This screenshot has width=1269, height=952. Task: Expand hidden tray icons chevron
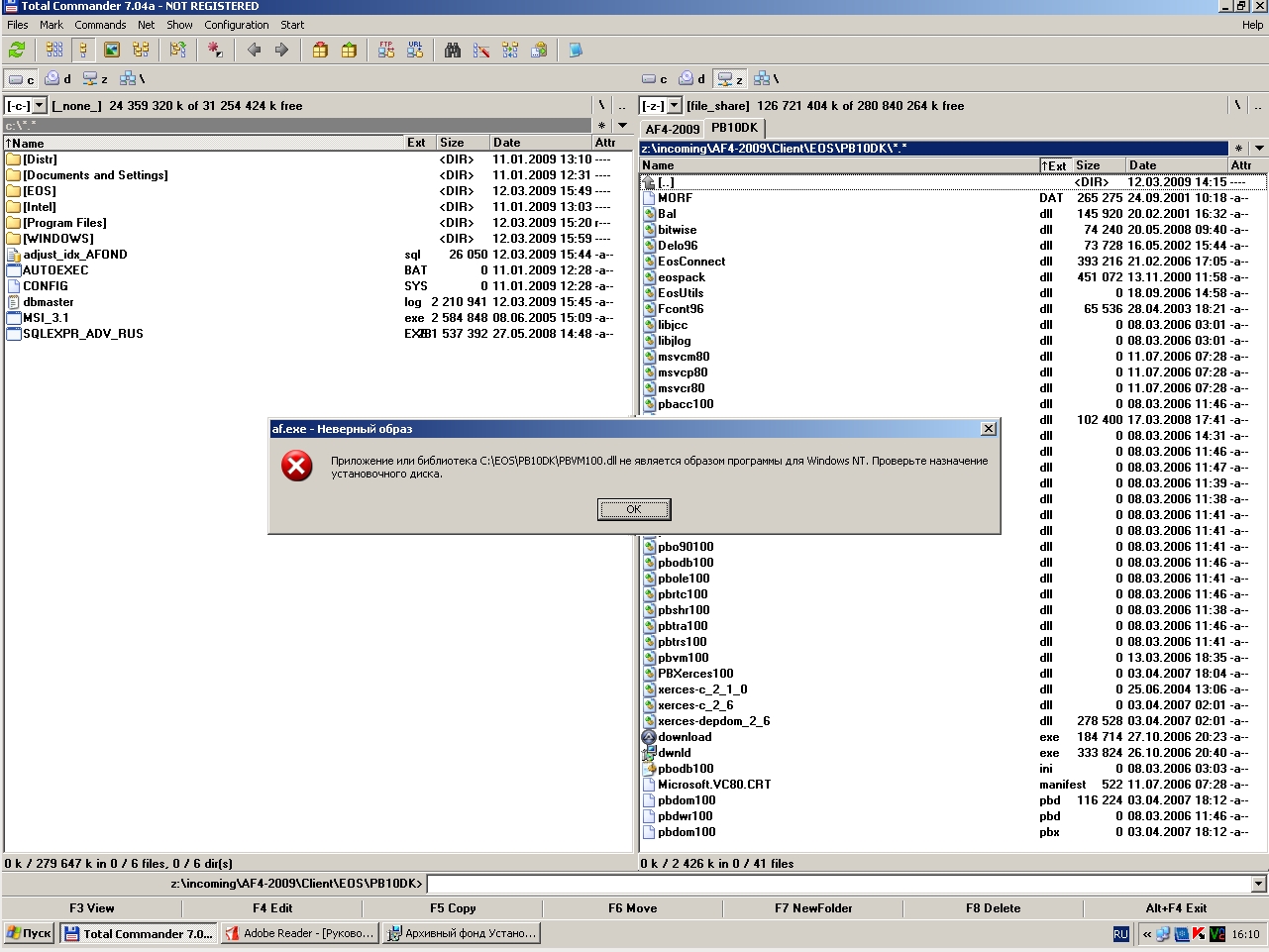pos(1147,934)
